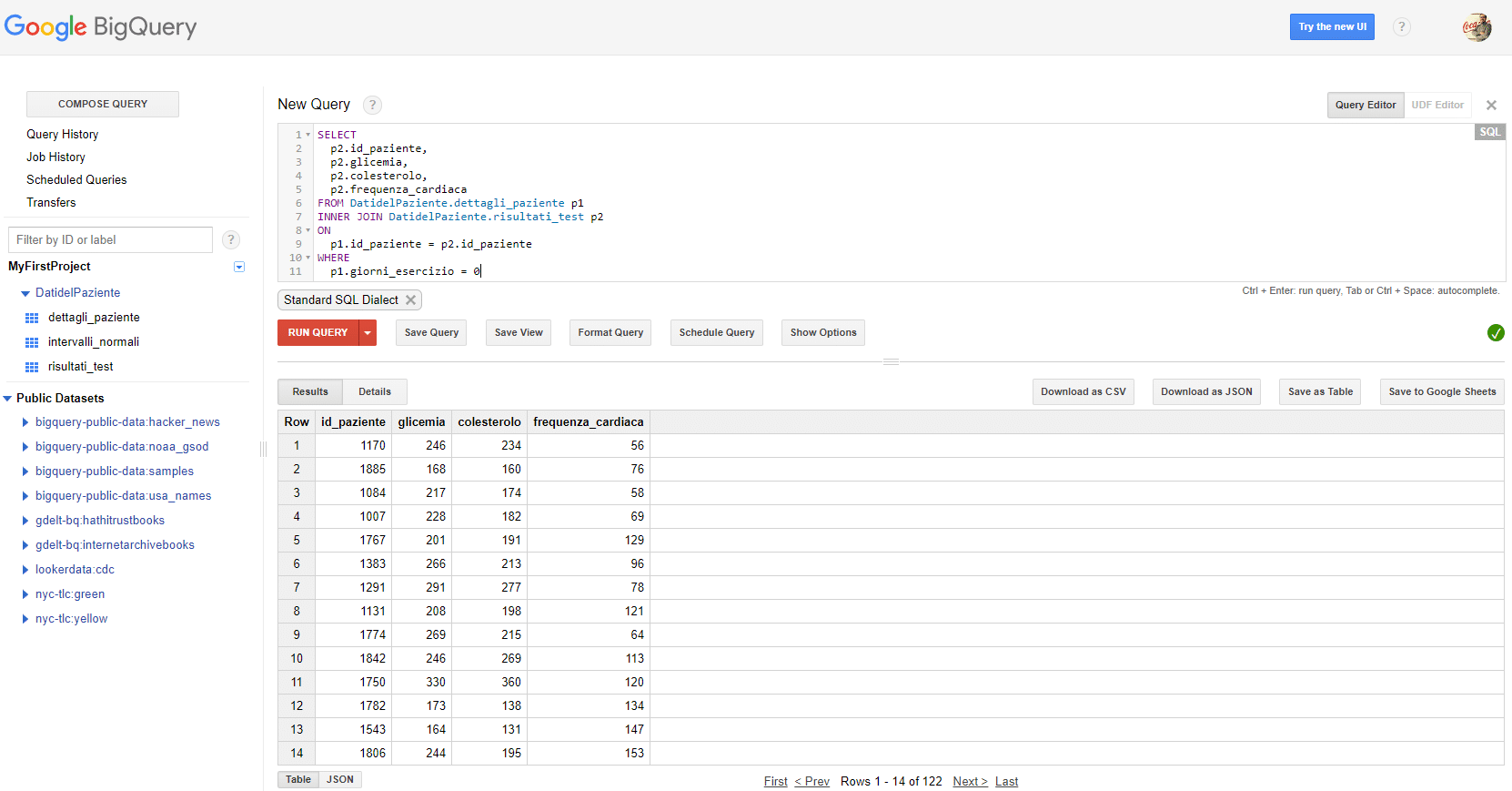Click the dettagli_paziente table icon

[x=32, y=318]
